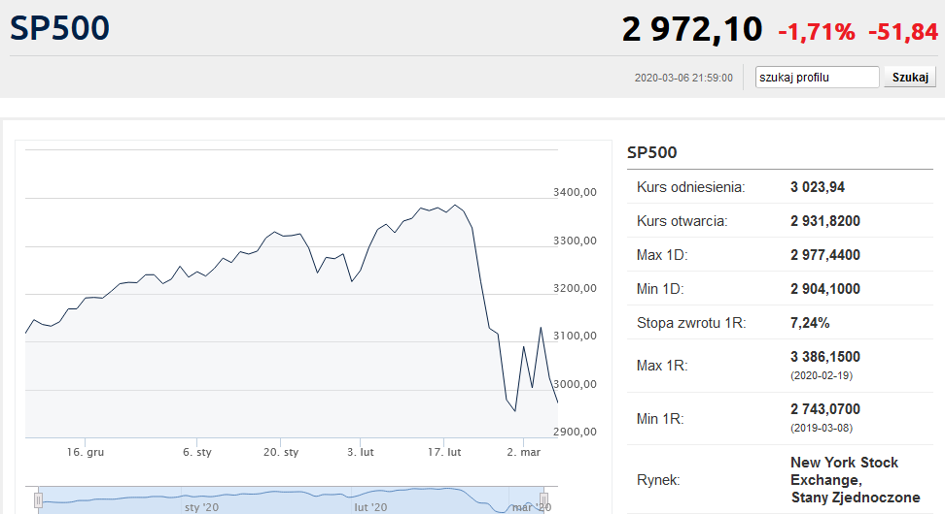Viewport: 945px width, 514px height.
Task: Click the '2. mar' x-axis label
Action: 524,452
